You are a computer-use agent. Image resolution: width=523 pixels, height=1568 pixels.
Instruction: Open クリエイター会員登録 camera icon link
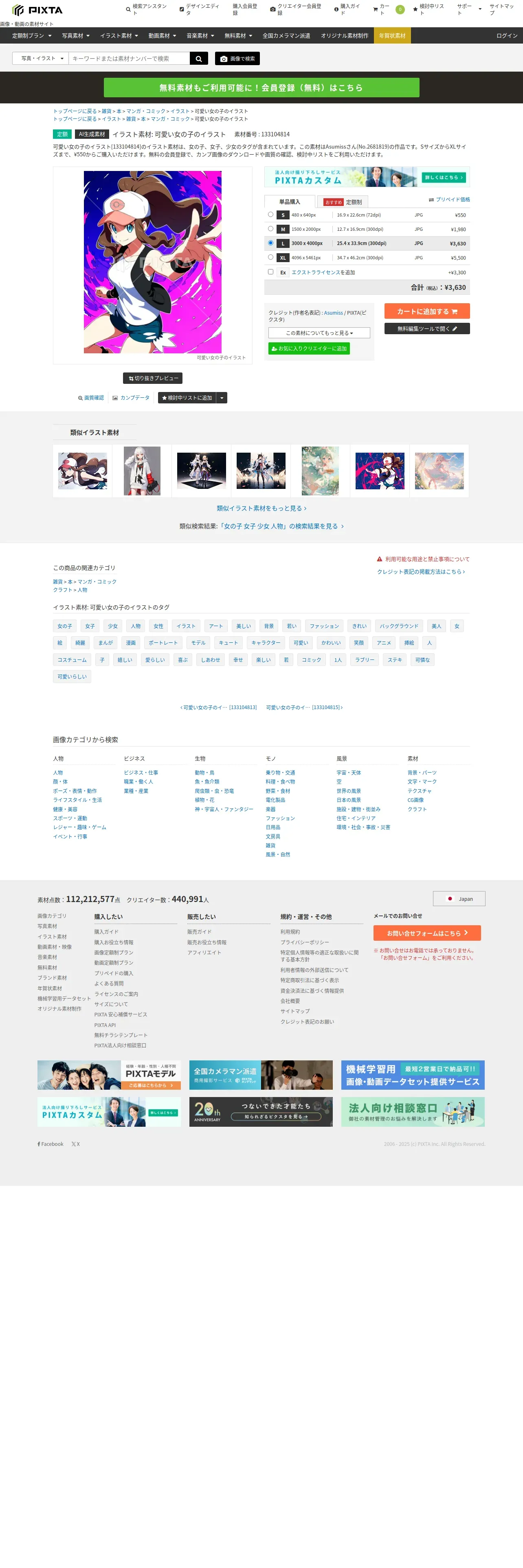(296, 10)
